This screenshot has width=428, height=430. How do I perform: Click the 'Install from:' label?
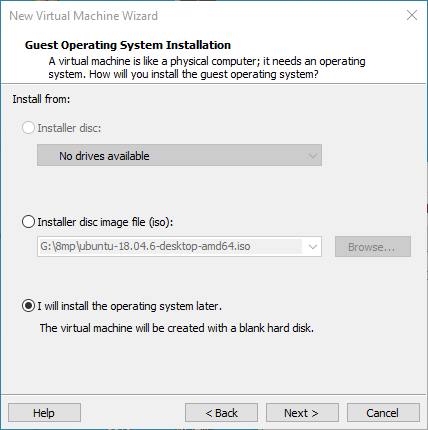pyautogui.click(x=41, y=99)
